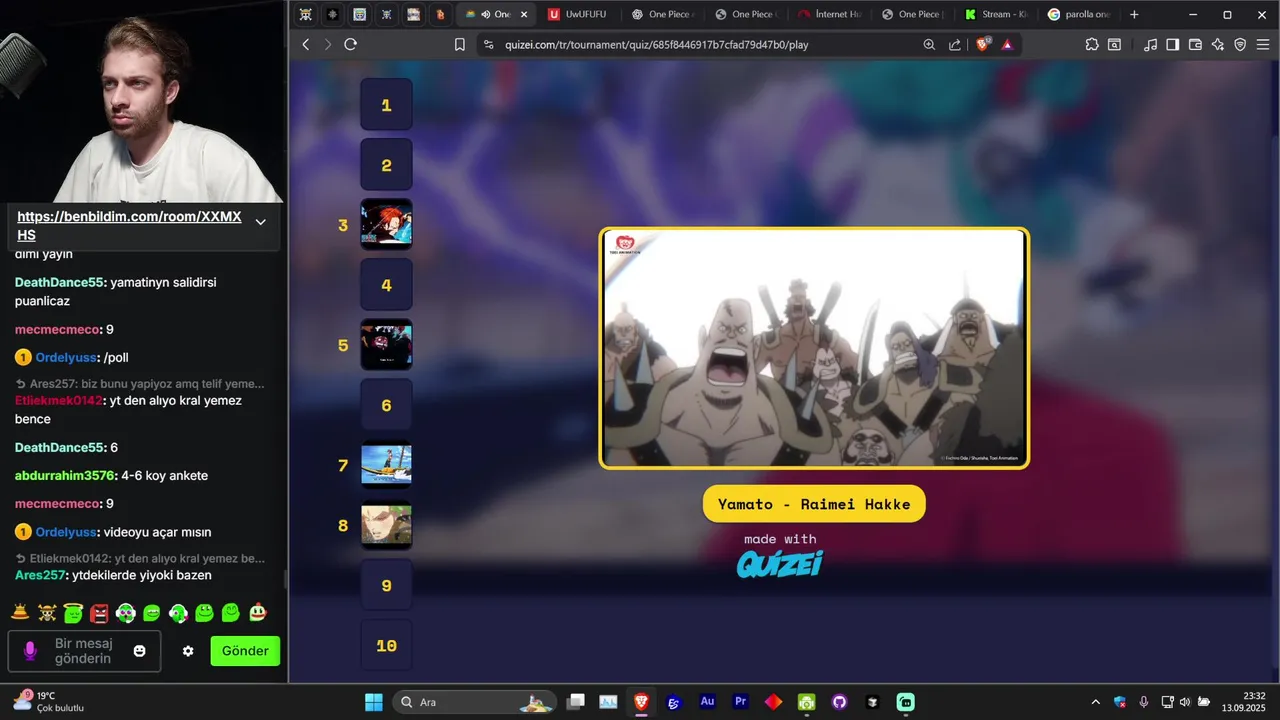The height and width of the screenshot is (720, 1280).
Task: Select round 4 in the quiz list
Action: [x=386, y=285]
